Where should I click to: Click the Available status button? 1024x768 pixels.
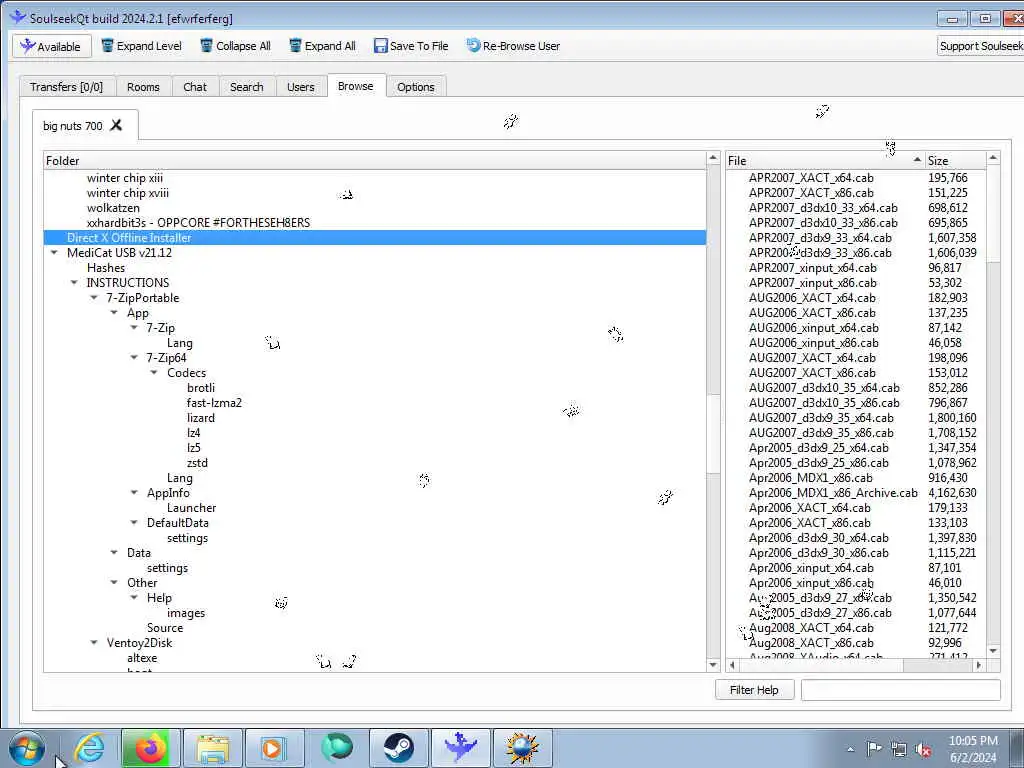(52, 46)
